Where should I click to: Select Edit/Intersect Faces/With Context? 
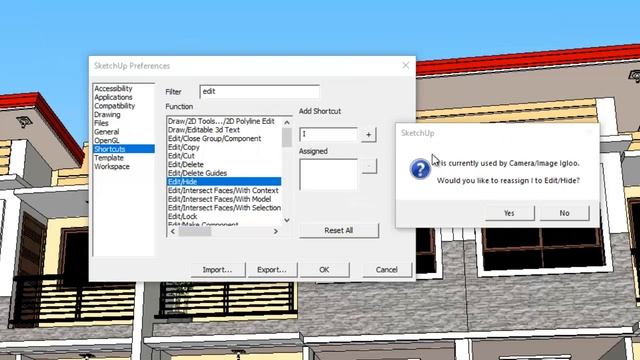(223, 190)
